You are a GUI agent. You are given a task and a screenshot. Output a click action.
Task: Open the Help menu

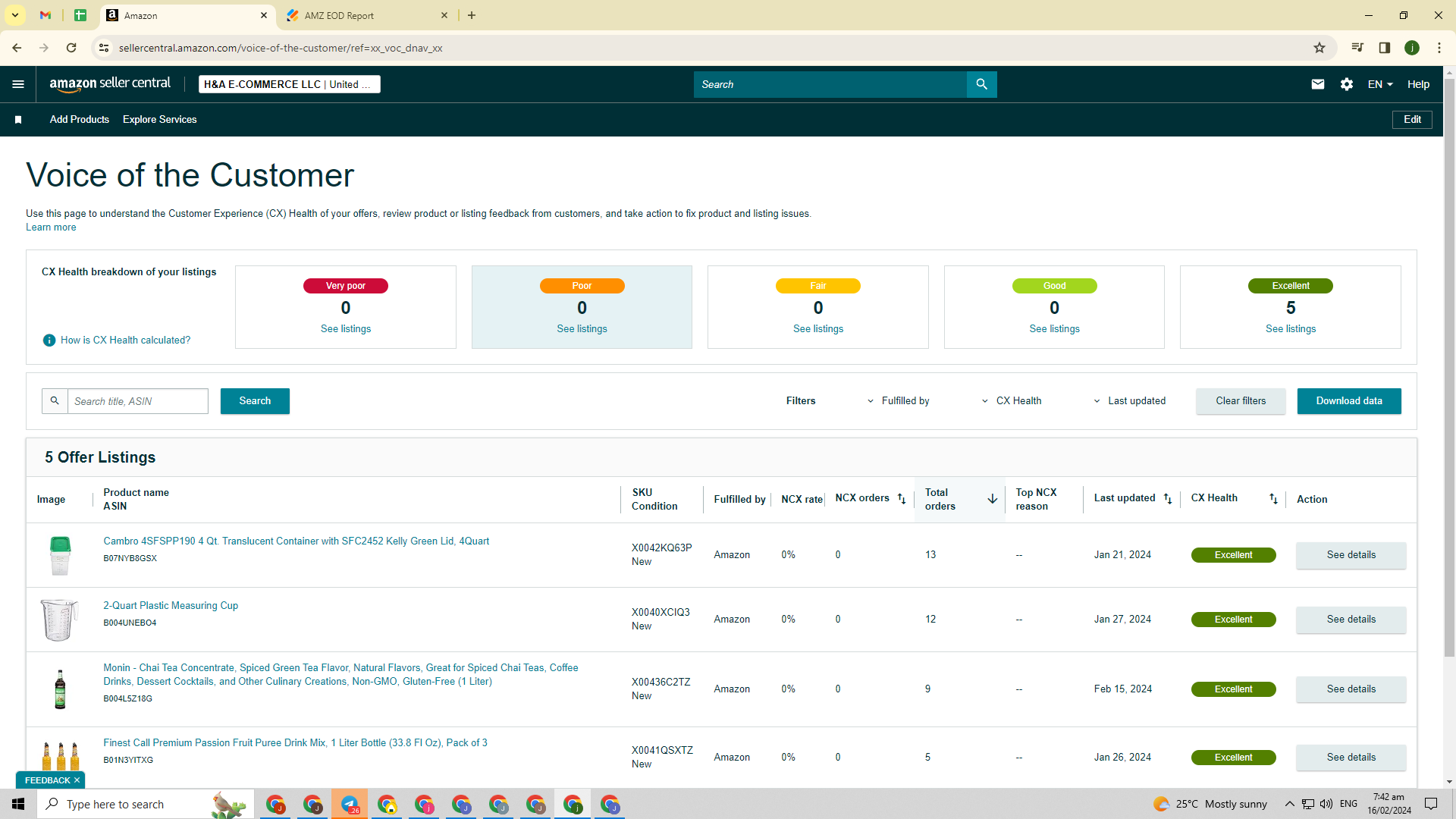1418,84
